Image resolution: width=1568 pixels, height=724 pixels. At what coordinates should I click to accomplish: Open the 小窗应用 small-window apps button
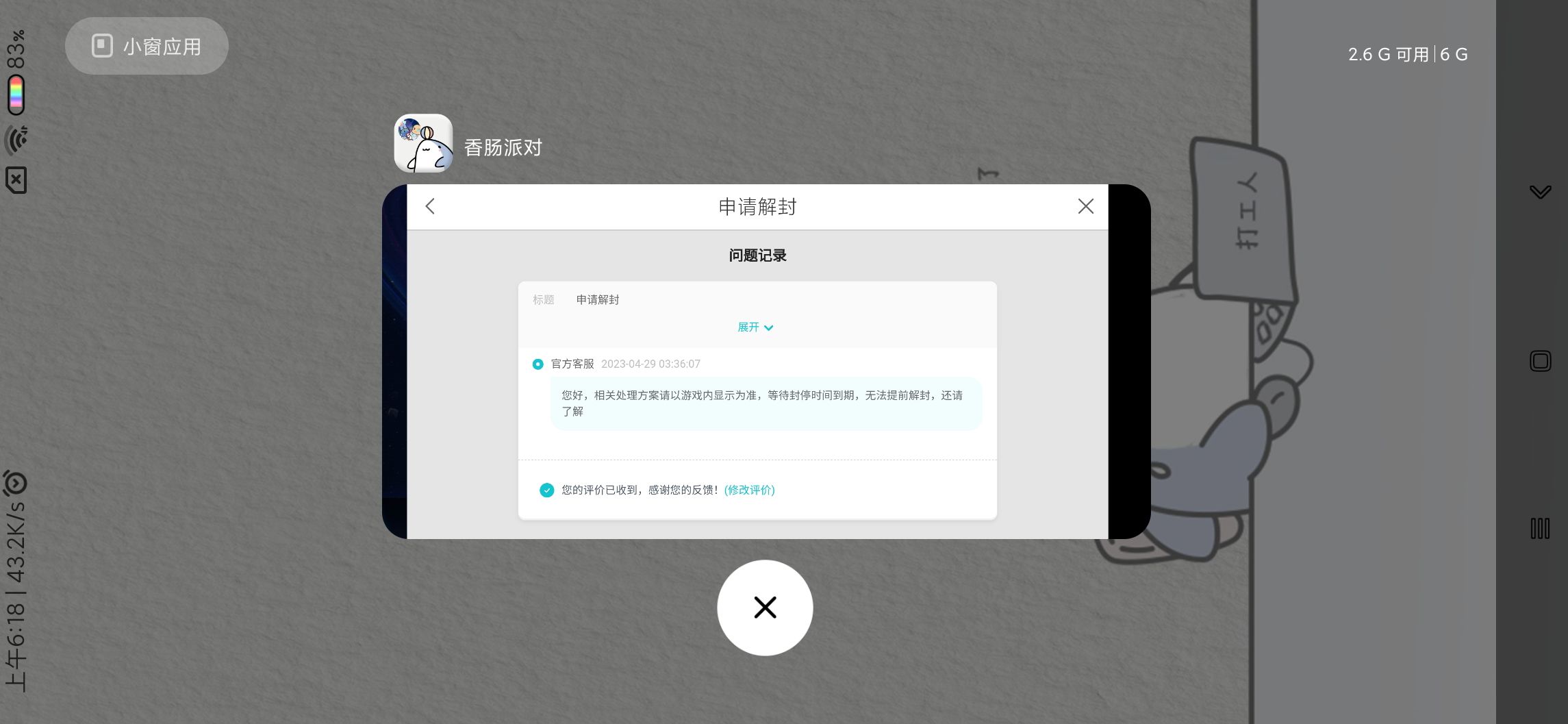pyautogui.click(x=147, y=46)
